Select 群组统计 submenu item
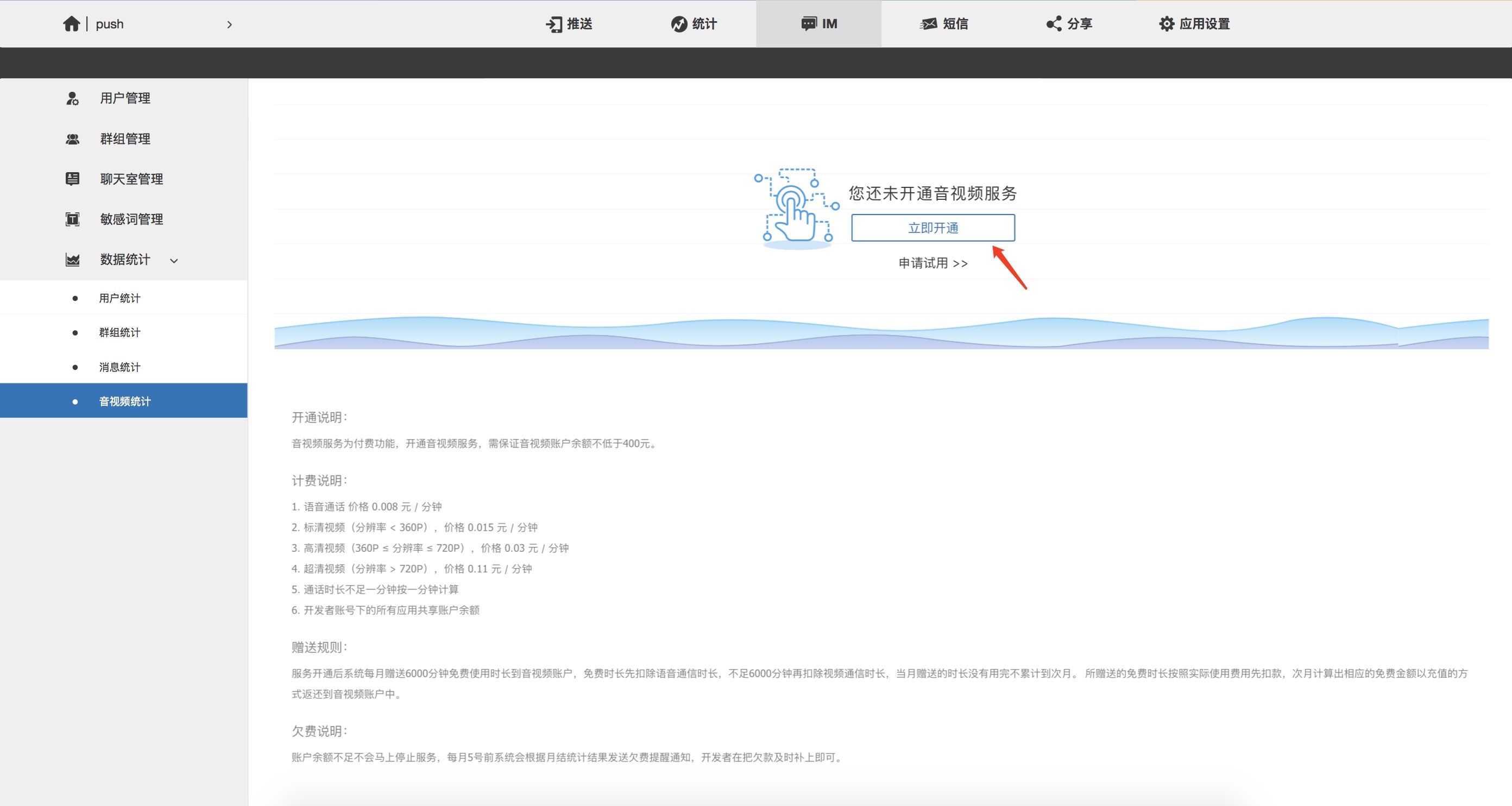The width and height of the screenshot is (1512, 806). coord(119,333)
